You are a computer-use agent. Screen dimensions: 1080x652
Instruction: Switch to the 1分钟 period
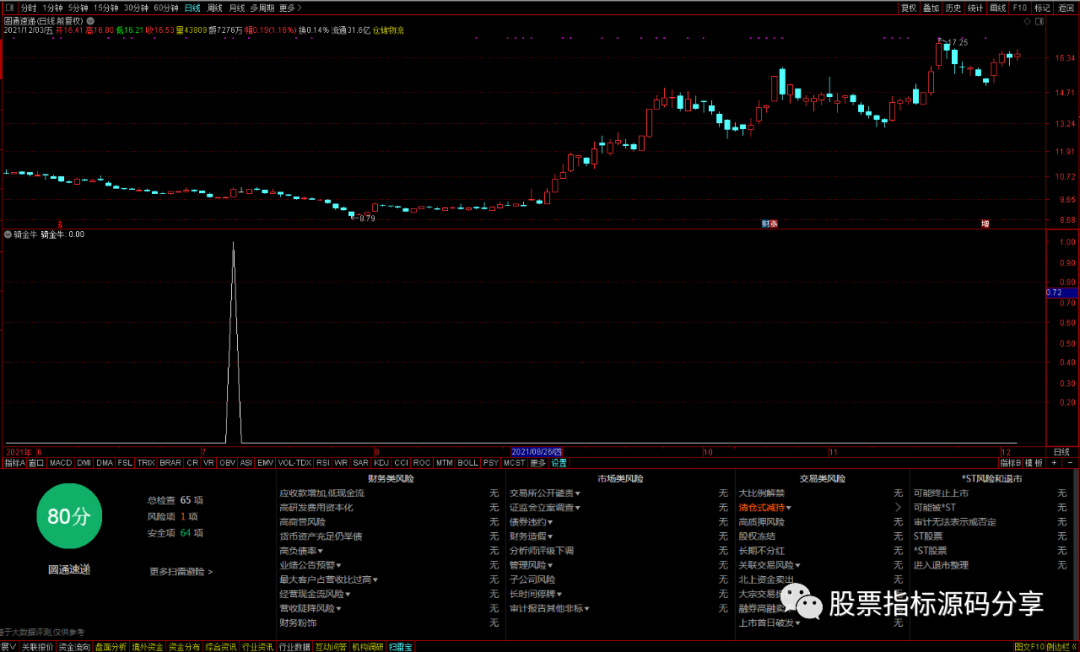[x=52, y=8]
